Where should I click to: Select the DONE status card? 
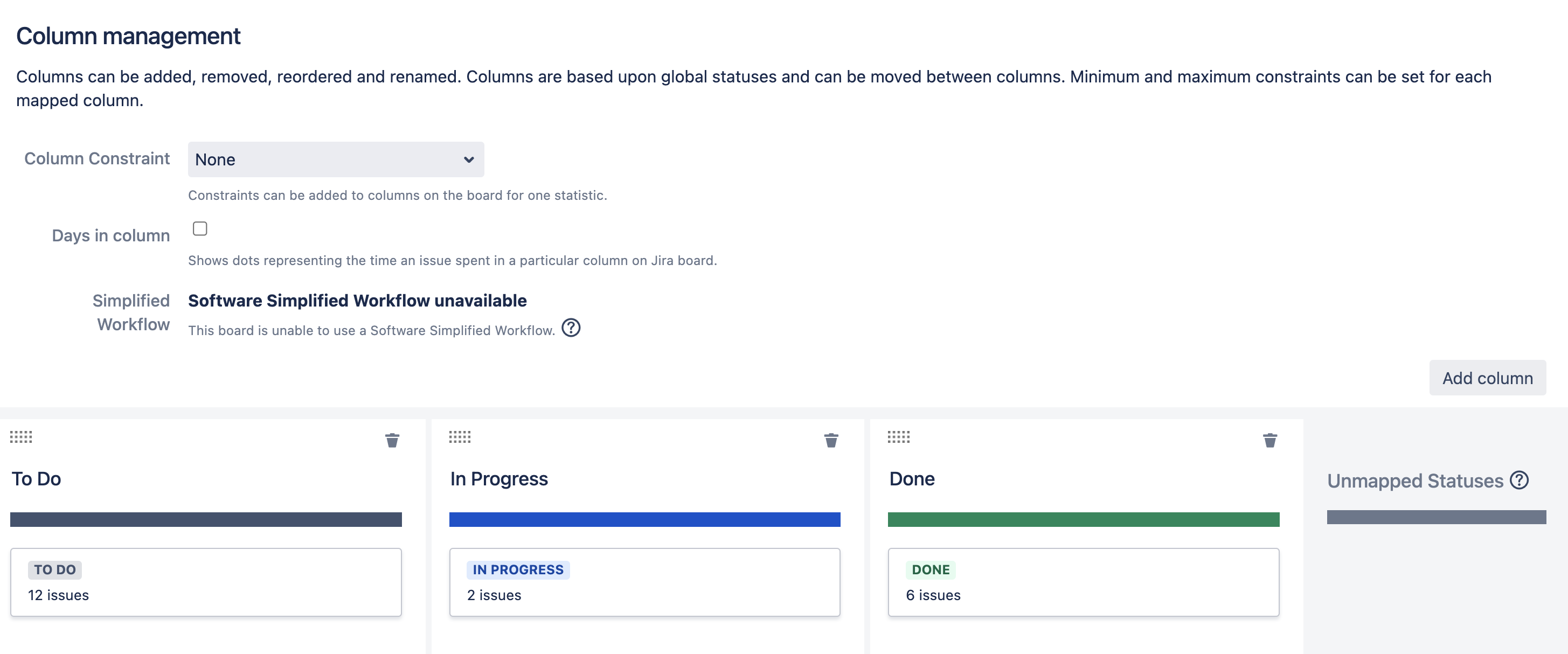(x=1083, y=582)
